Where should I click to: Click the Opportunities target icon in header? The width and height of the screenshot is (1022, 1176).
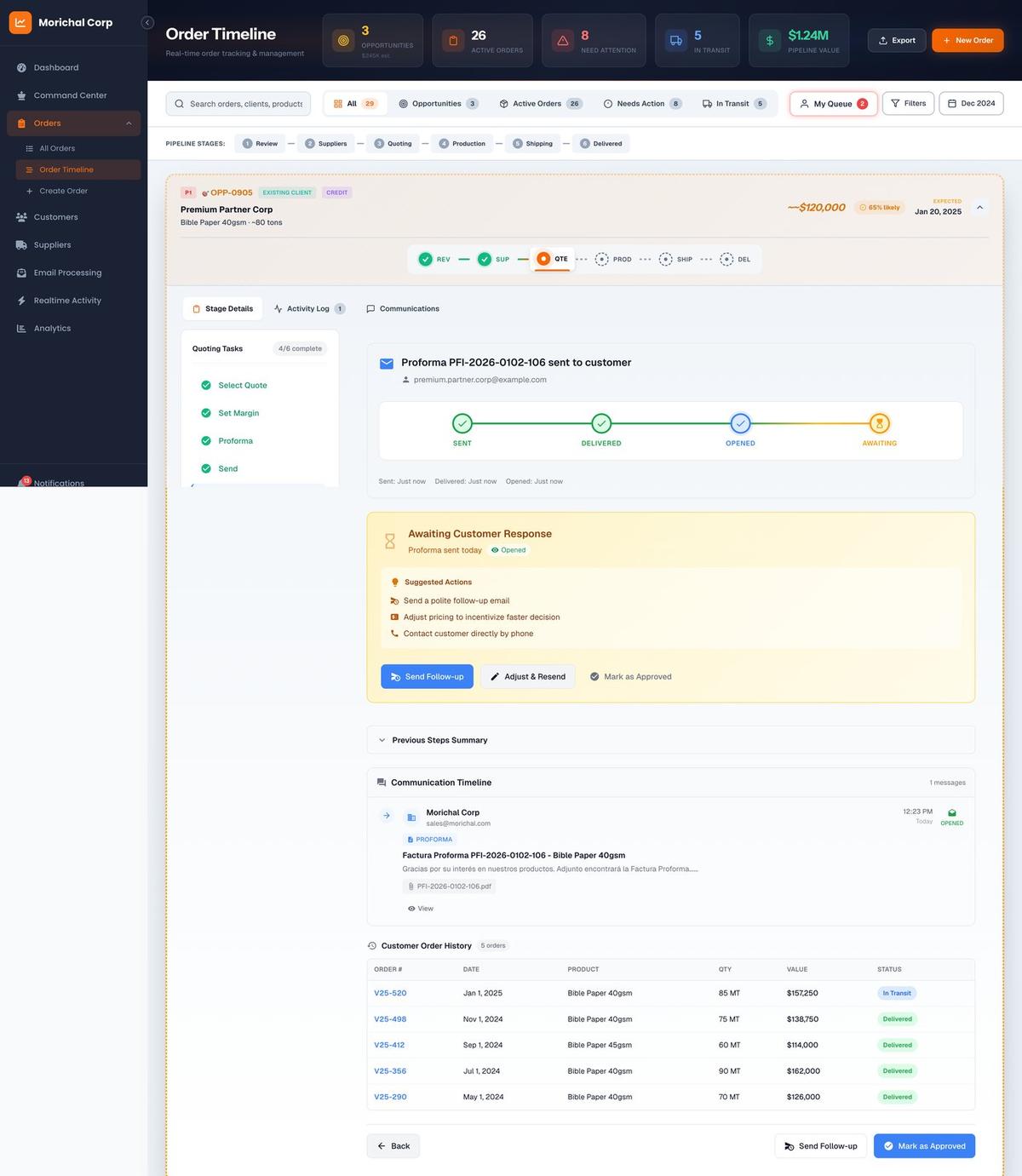click(343, 40)
